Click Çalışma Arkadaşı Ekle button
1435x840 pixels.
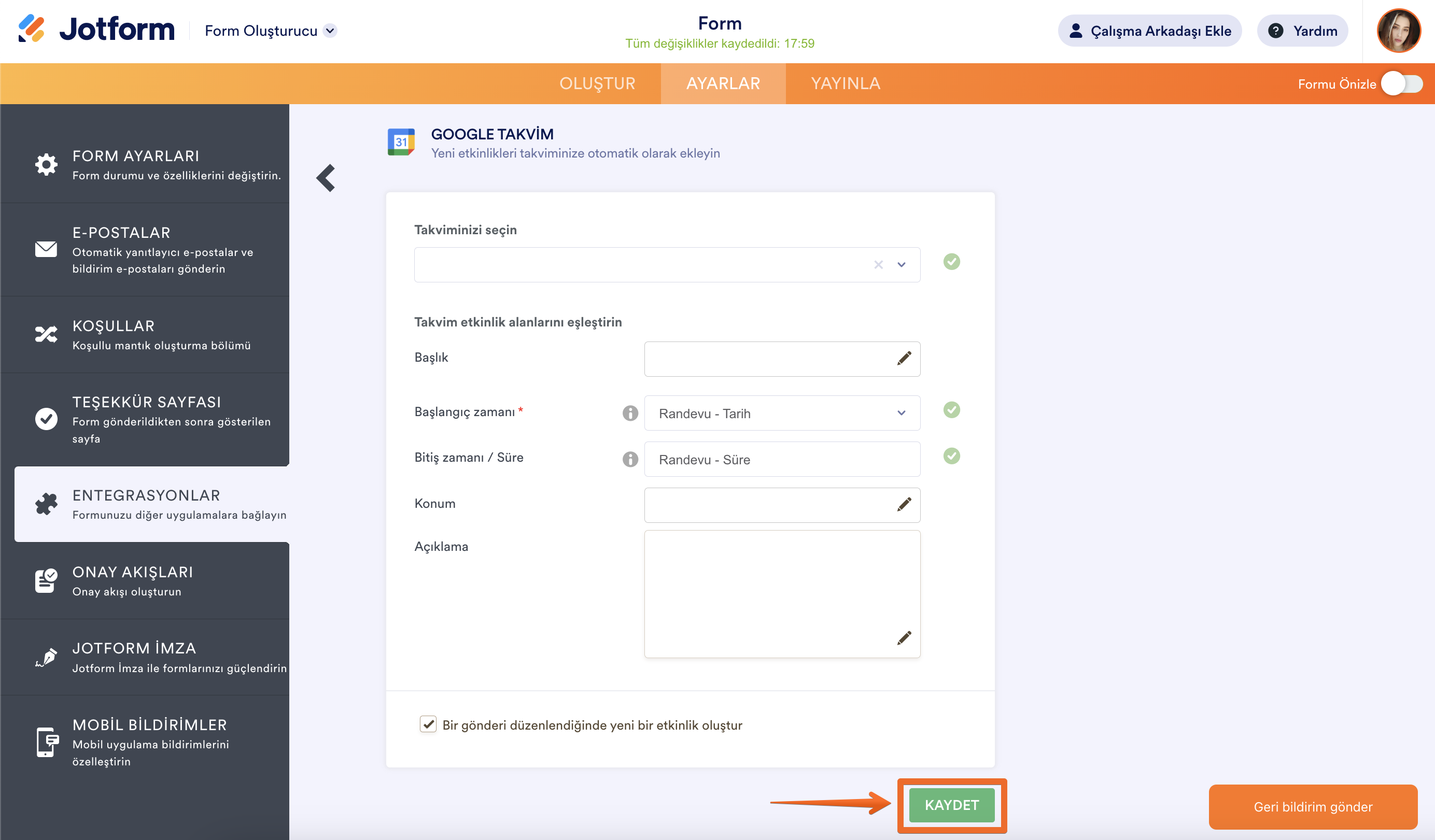coord(1149,31)
